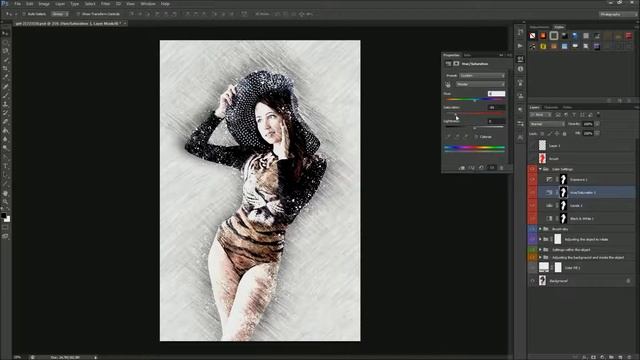
Task: Select the Type tool in the toolbox
Action: click(x=5, y=166)
